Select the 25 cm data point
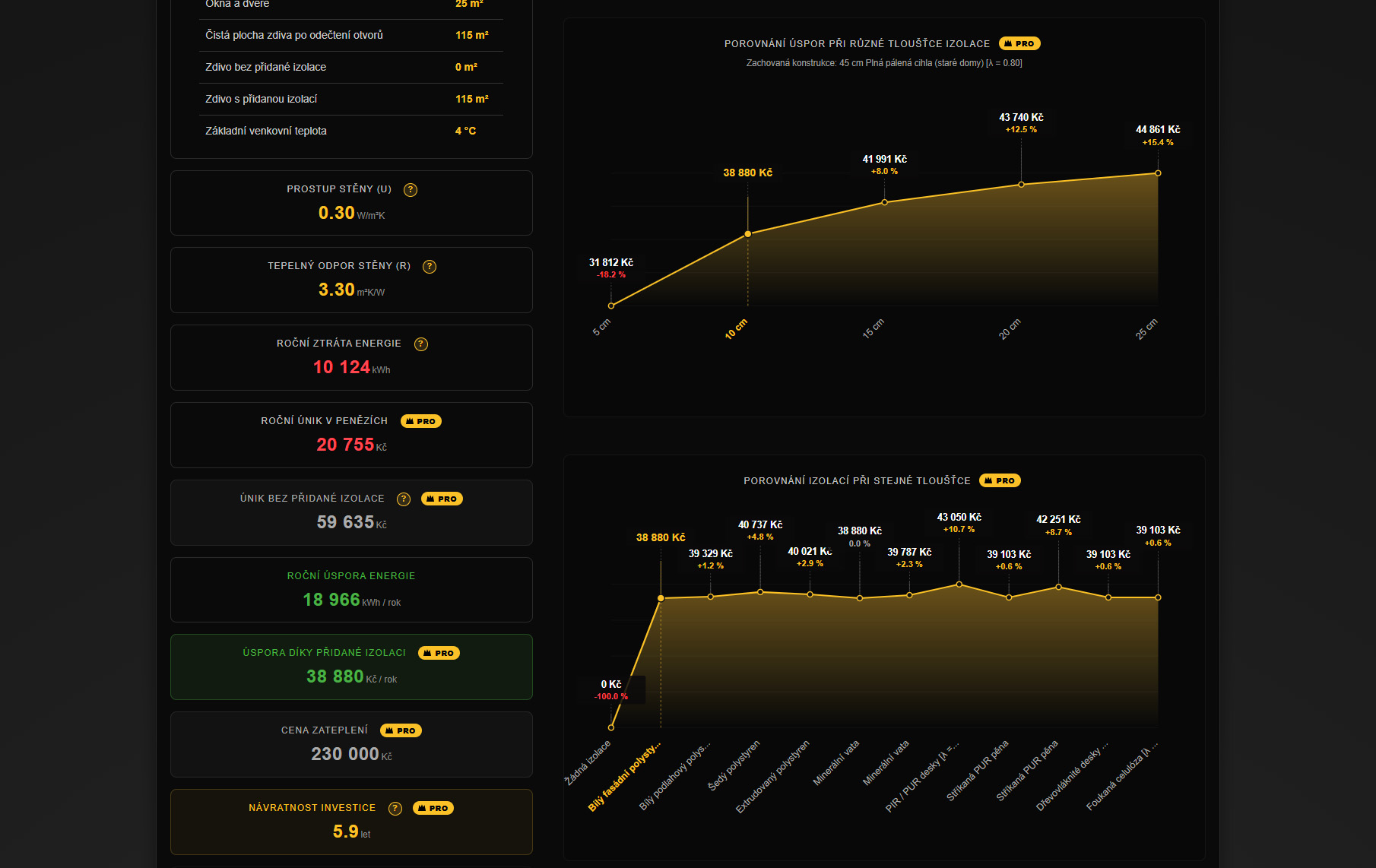Viewport: 1376px width, 868px height. click(x=1158, y=173)
